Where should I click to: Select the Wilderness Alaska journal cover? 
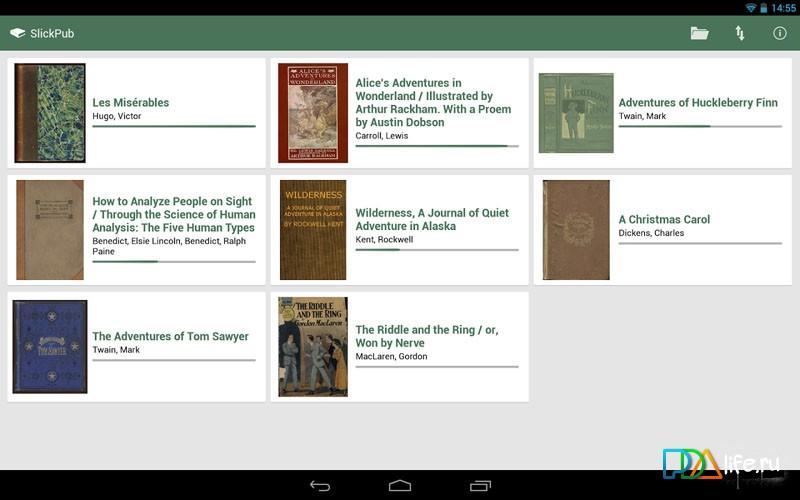tap(313, 230)
